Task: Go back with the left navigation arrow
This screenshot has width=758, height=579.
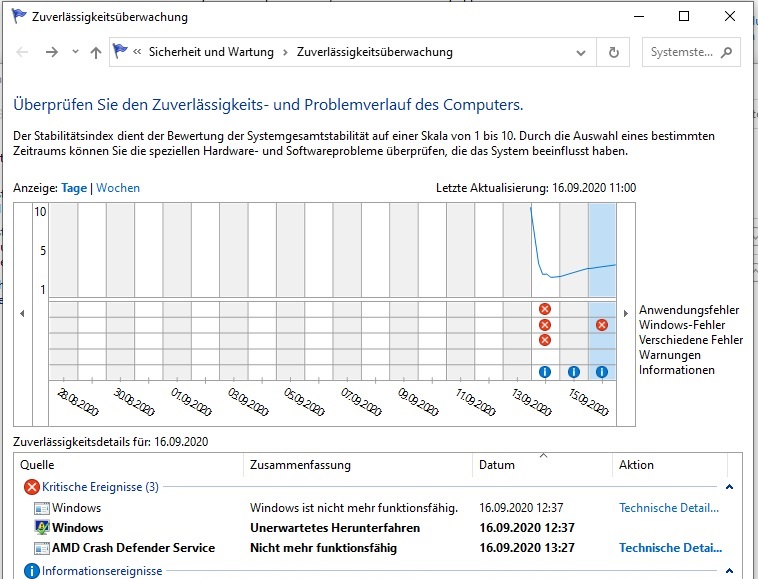Action: click(22, 52)
